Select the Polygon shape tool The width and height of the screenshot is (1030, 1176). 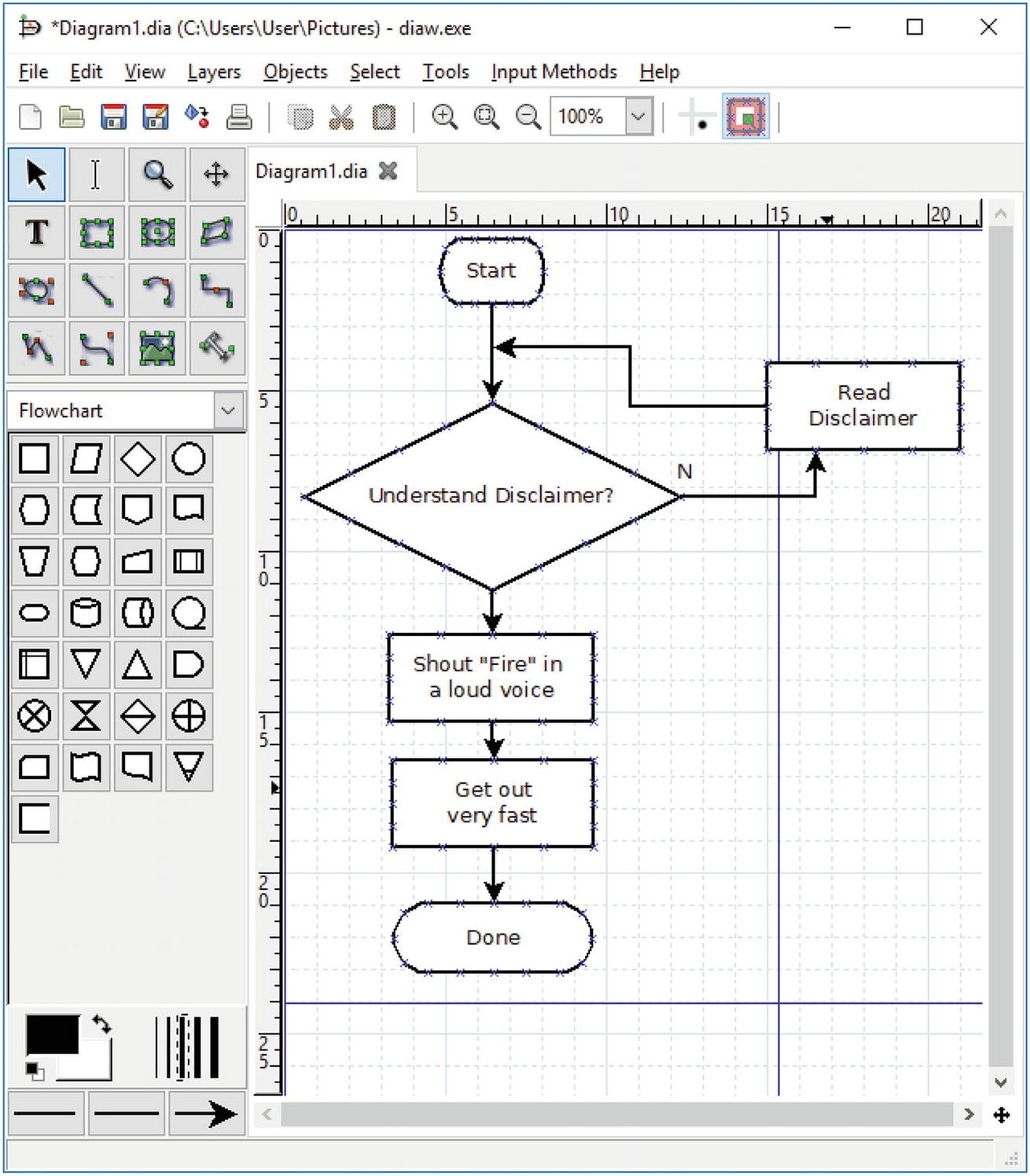click(216, 233)
